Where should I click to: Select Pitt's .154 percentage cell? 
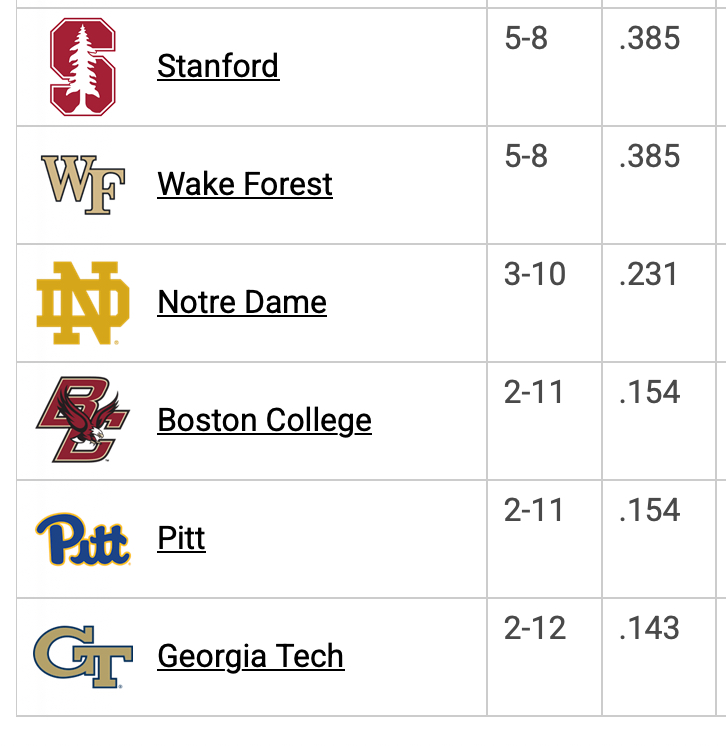649,511
